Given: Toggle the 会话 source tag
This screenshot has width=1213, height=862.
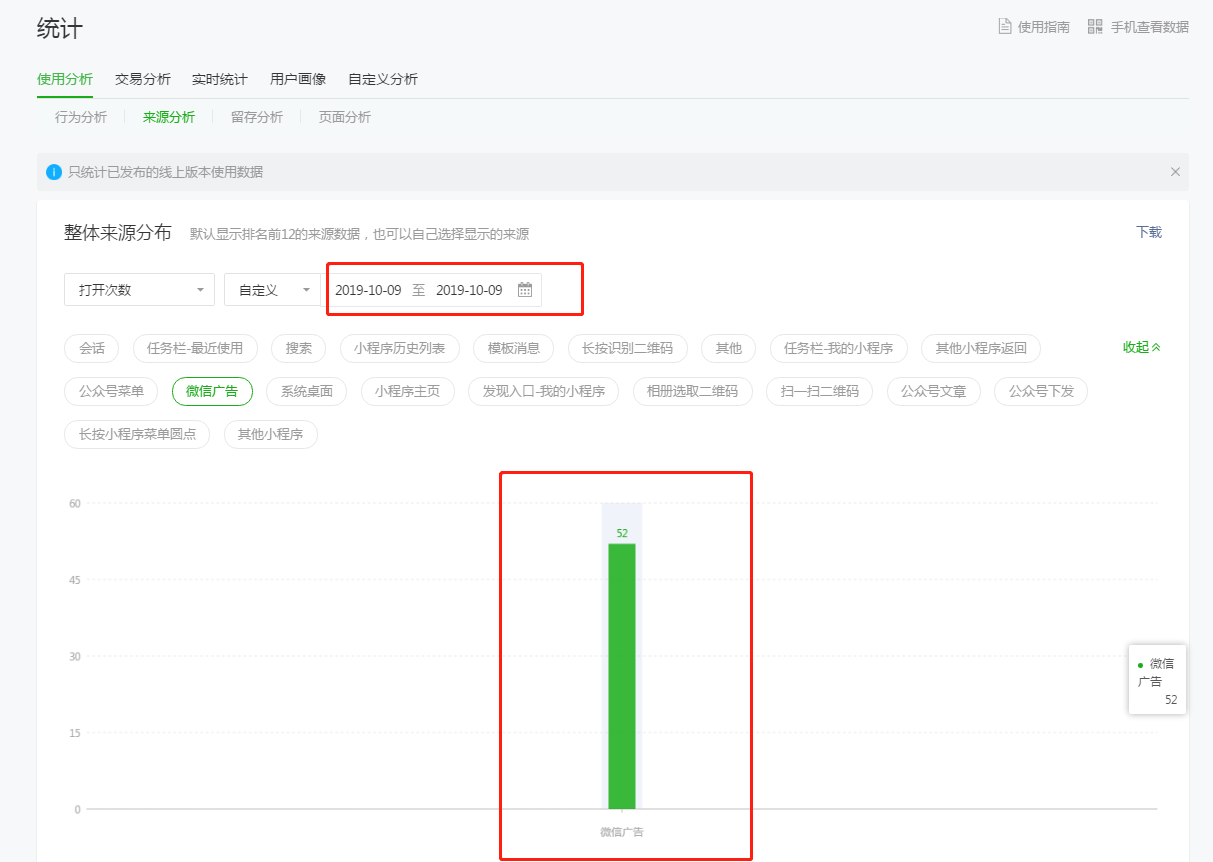Looking at the screenshot, I should coord(92,348).
